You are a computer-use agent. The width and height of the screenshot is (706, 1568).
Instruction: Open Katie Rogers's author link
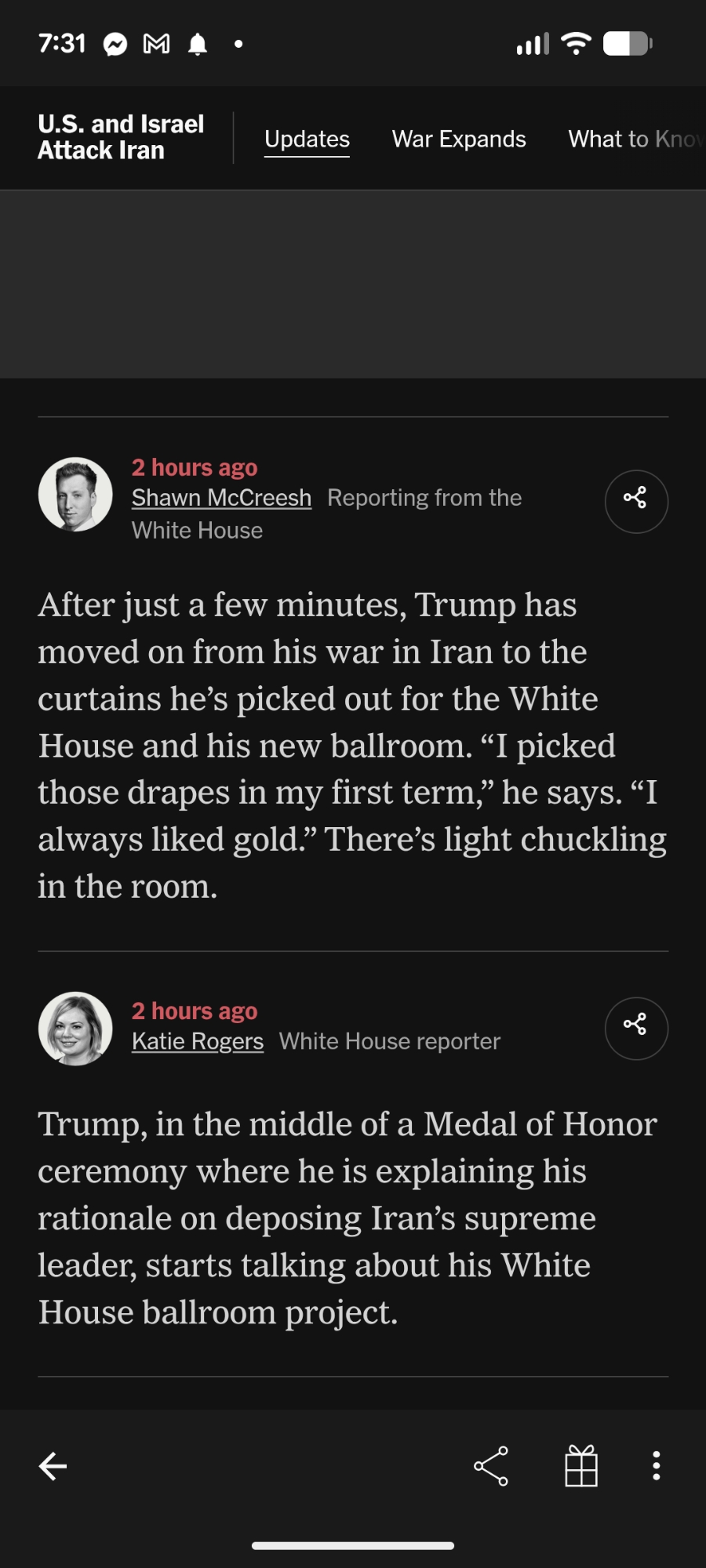pyautogui.click(x=198, y=1041)
